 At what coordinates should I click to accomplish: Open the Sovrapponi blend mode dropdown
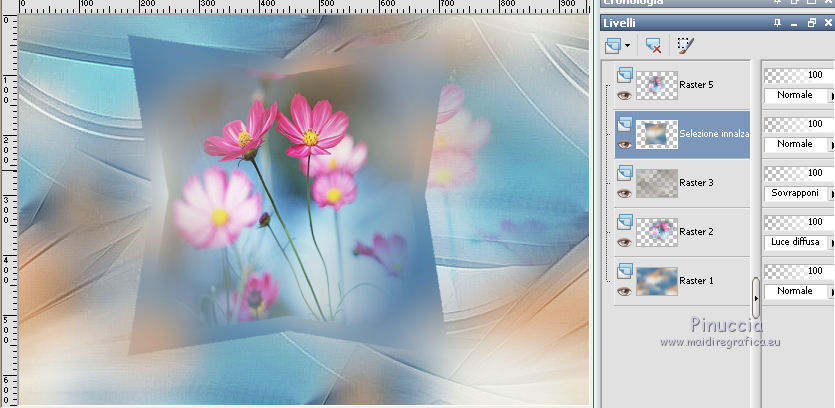[x=799, y=193]
